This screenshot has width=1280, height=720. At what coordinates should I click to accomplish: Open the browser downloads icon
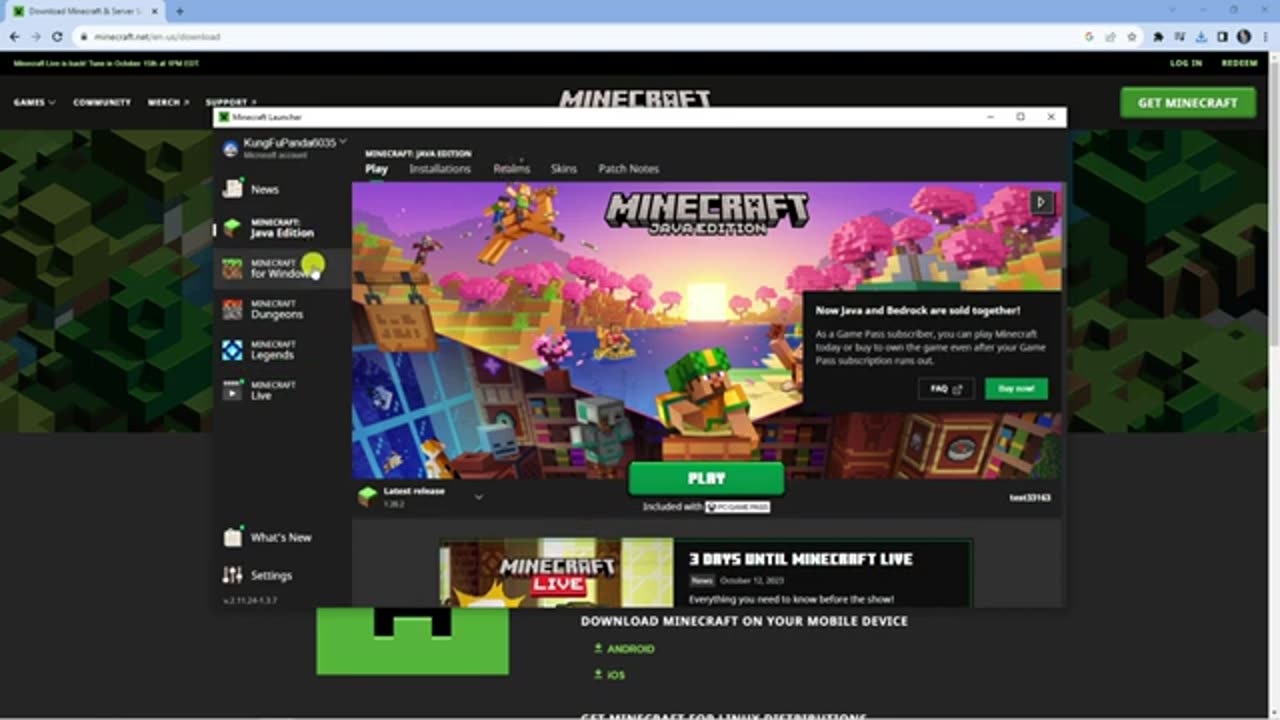1201,37
